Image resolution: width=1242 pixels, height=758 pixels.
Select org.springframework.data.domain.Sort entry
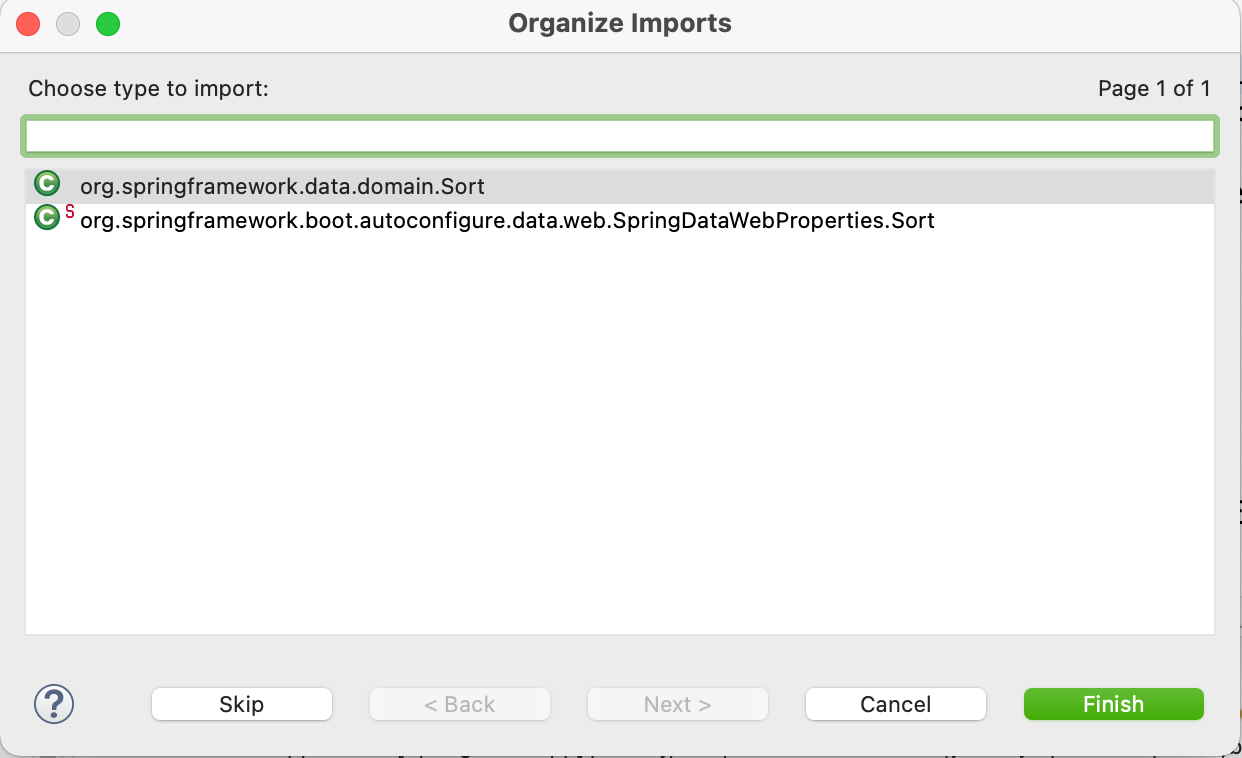[619, 186]
